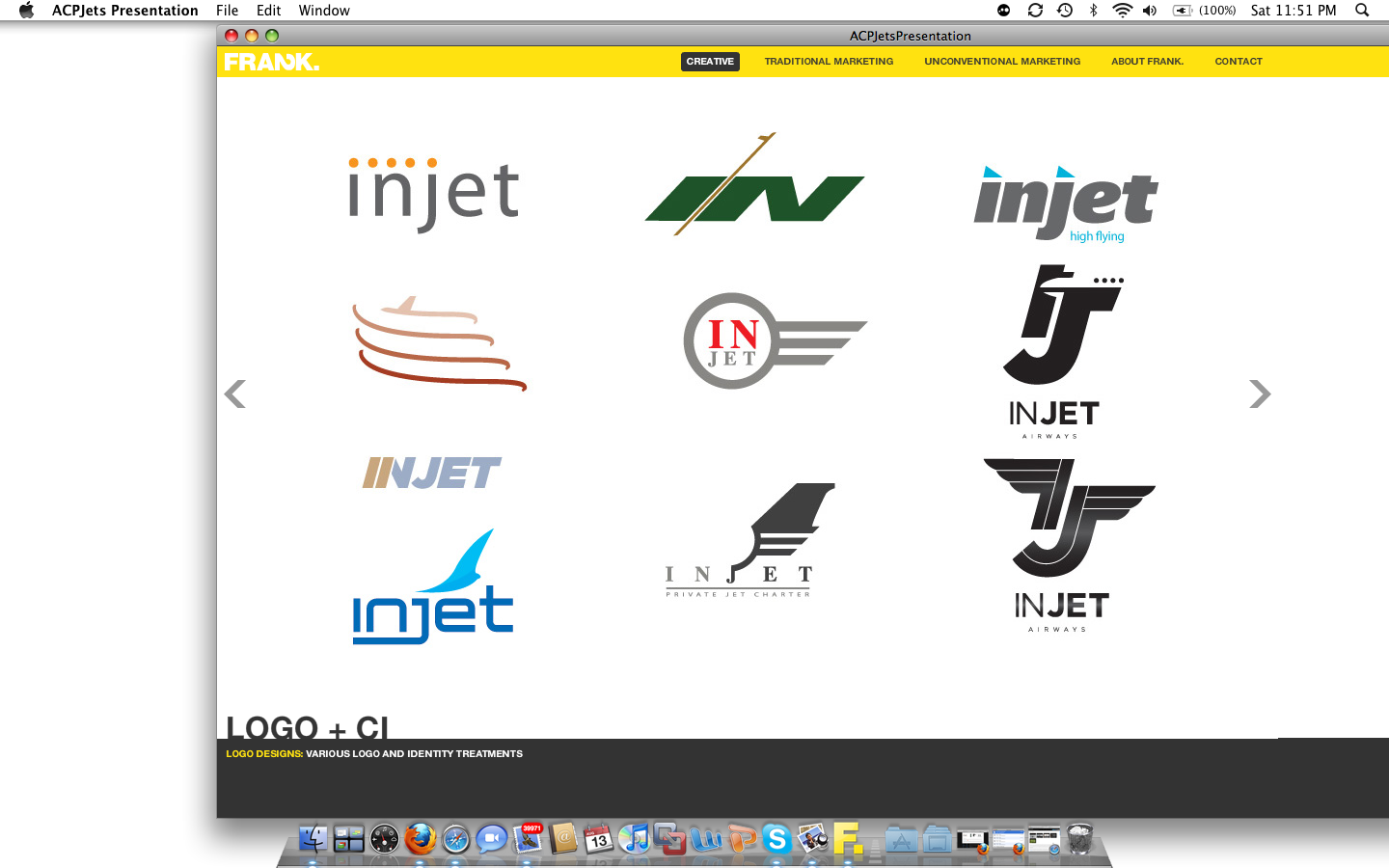
Task: Go to About Frank. page
Action: click(1147, 62)
